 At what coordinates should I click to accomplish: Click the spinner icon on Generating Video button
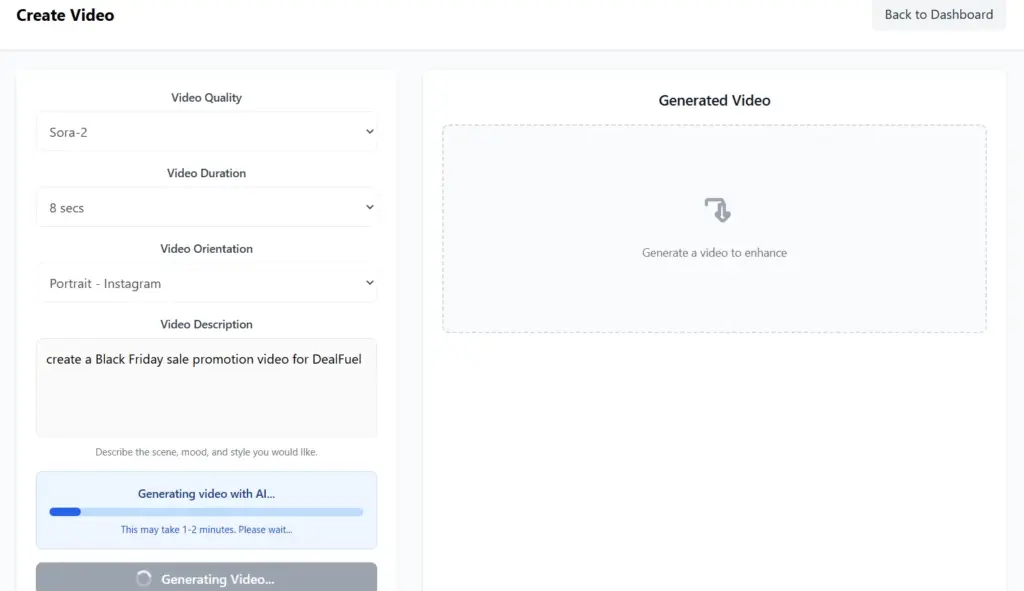[143, 579]
